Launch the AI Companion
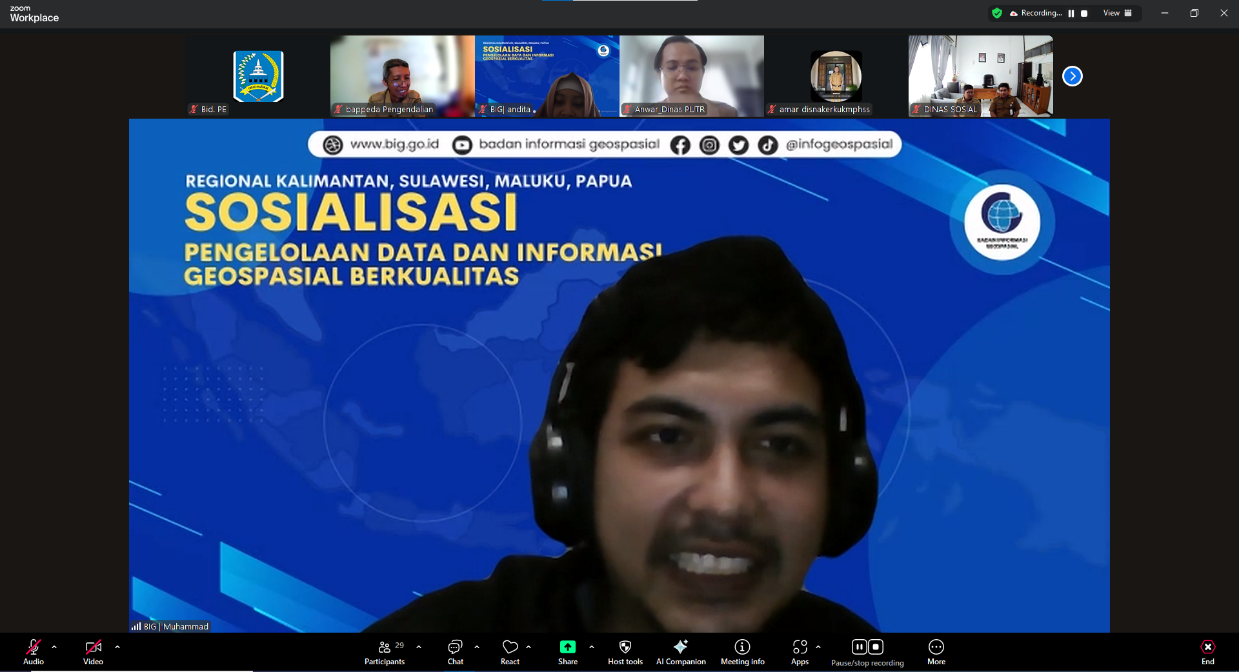The height and width of the screenshot is (672, 1239). click(681, 648)
